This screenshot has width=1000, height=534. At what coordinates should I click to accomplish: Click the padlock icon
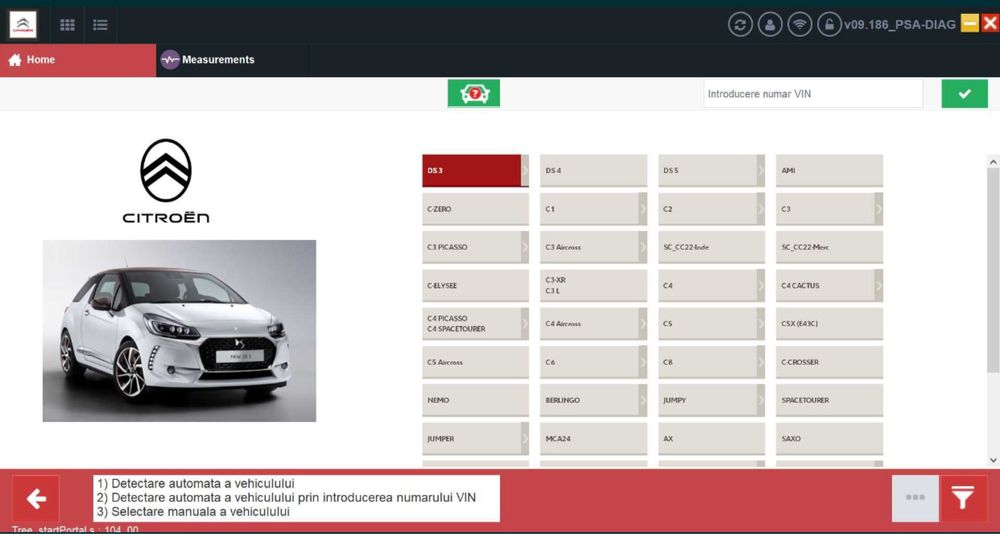[x=829, y=25]
